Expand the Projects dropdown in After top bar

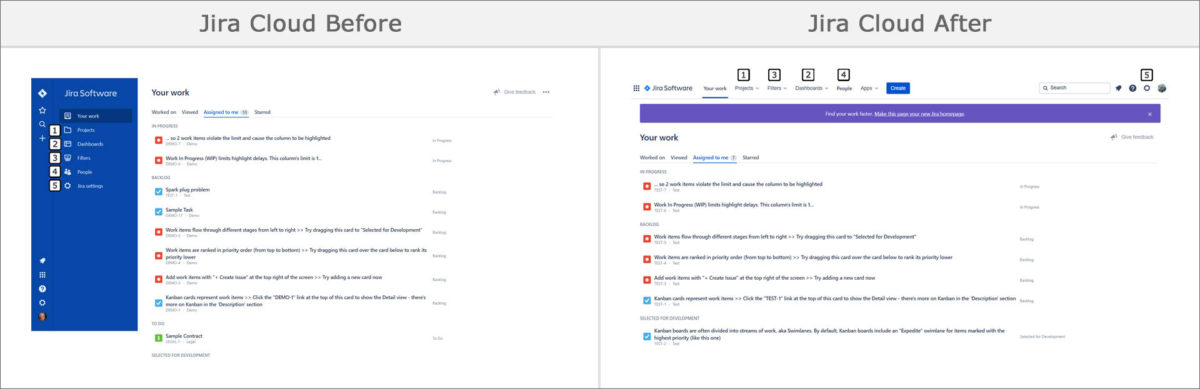tap(746, 88)
